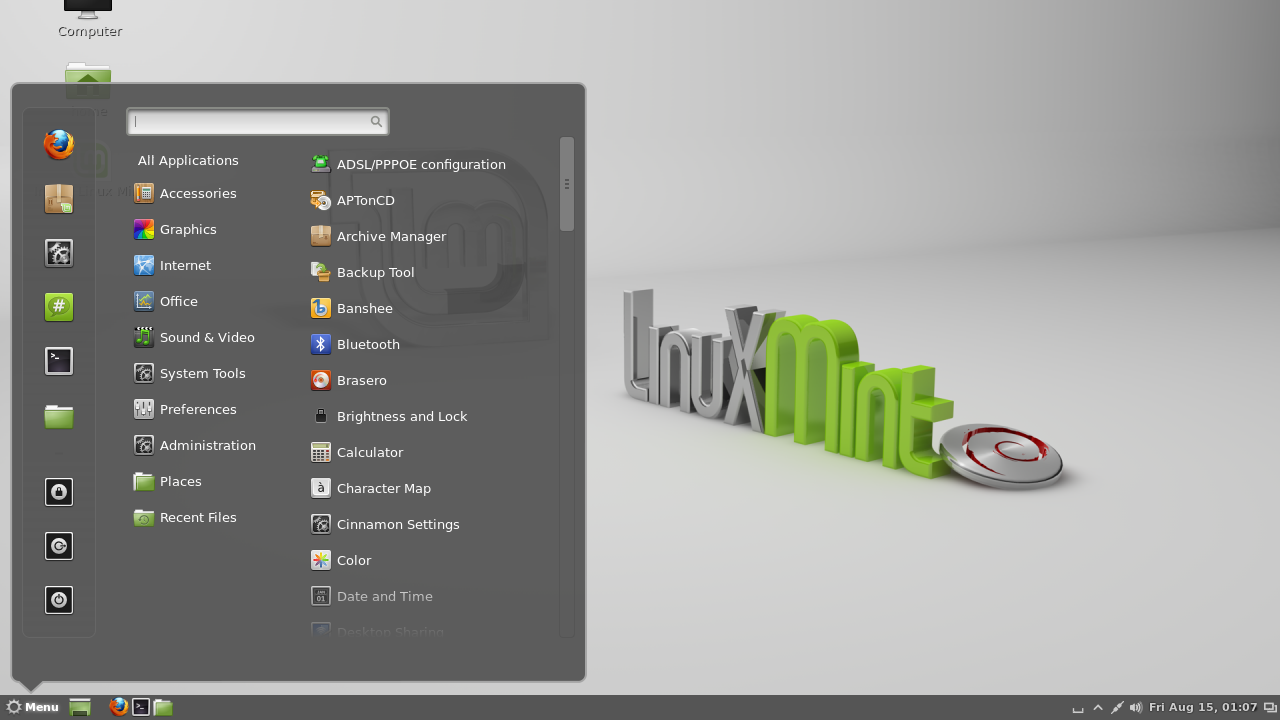Click the Archive Manager icon

tap(321, 236)
